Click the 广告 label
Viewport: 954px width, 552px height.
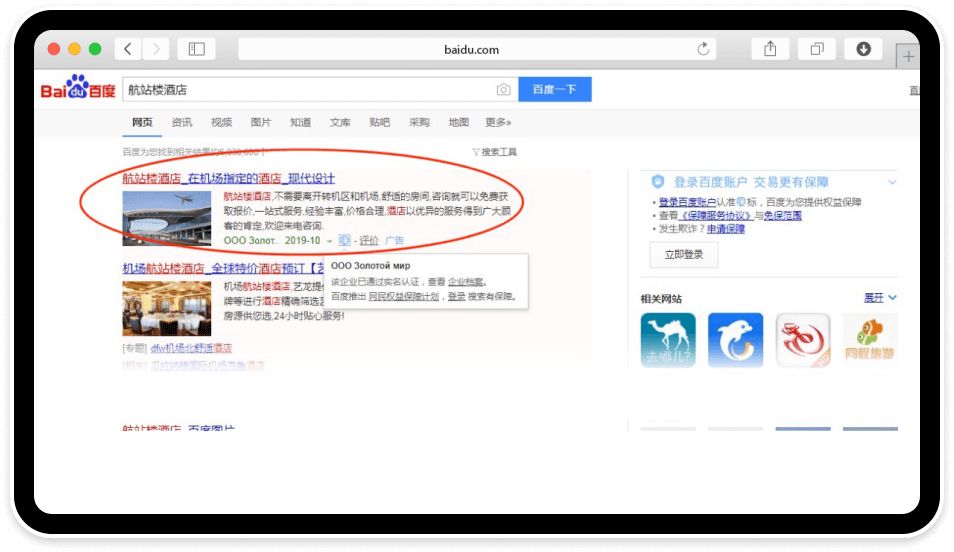(394, 240)
